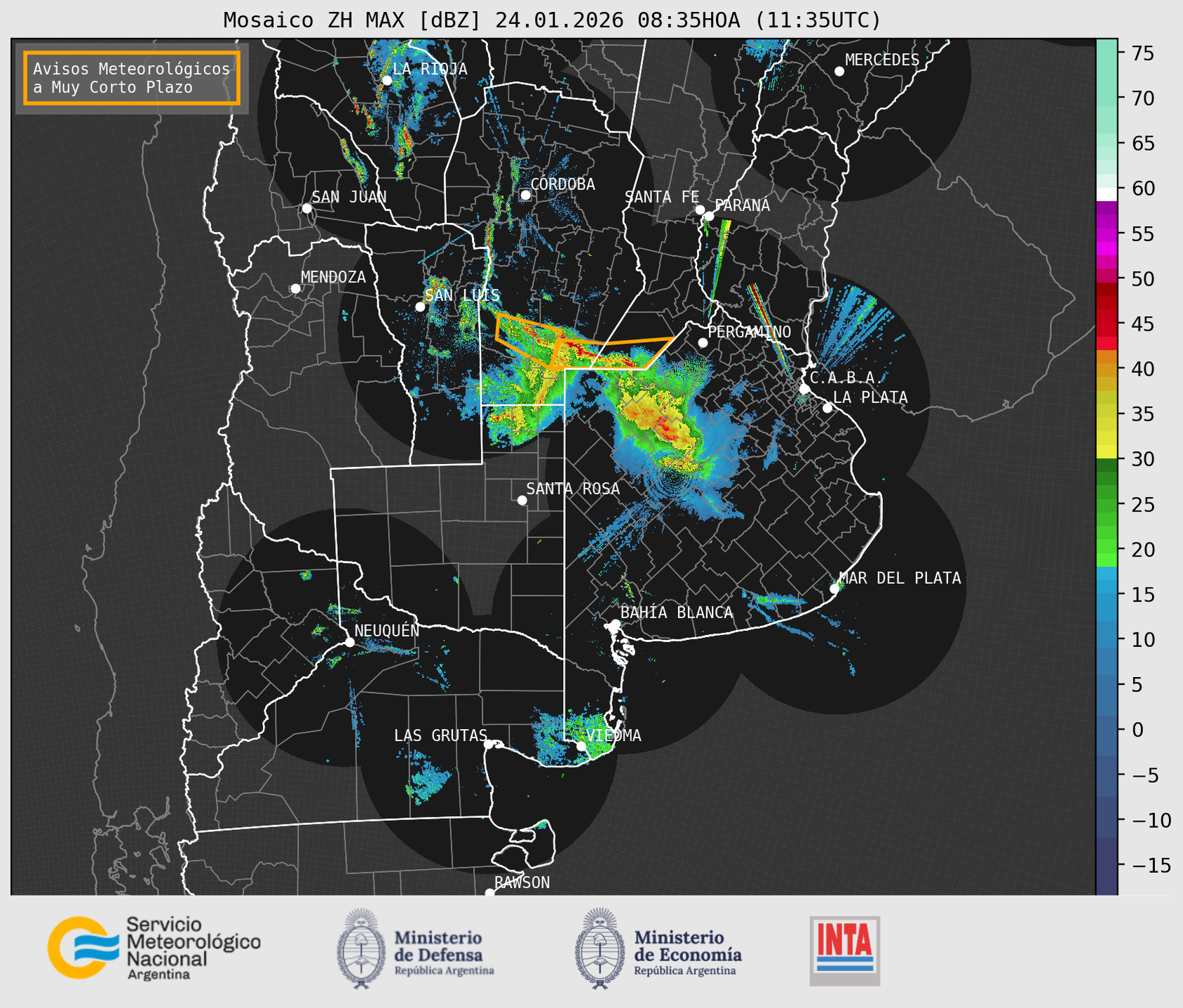
Task: Click the Viedma city marker dot
Action: pos(581,746)
